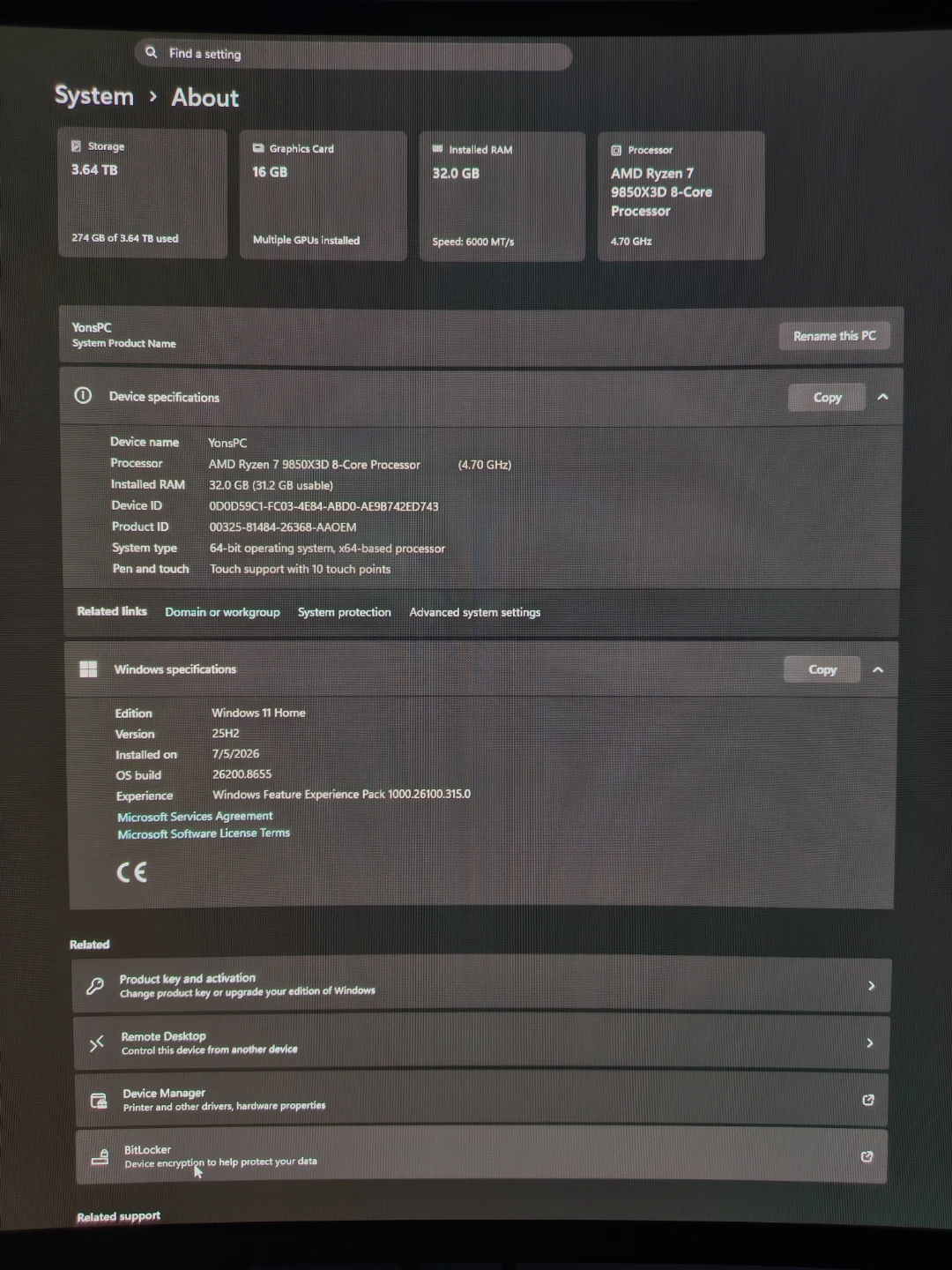
Task: Open Microsoft Services Agreement link
Action: click(x=196, y=817)
